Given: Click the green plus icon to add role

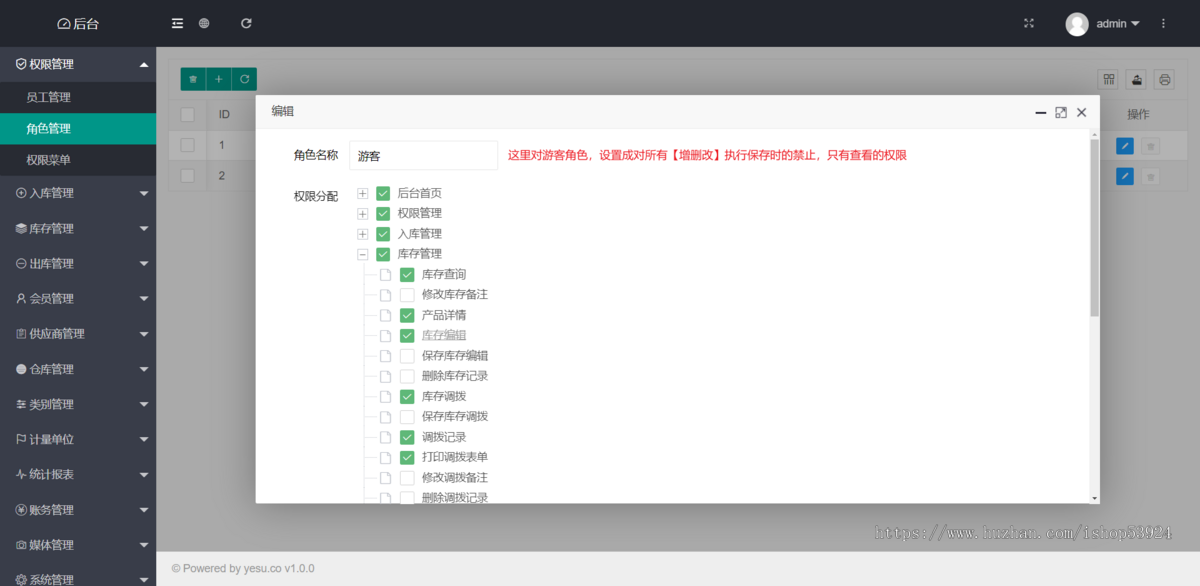Looking at the screenshot, I should pos(218,78).
